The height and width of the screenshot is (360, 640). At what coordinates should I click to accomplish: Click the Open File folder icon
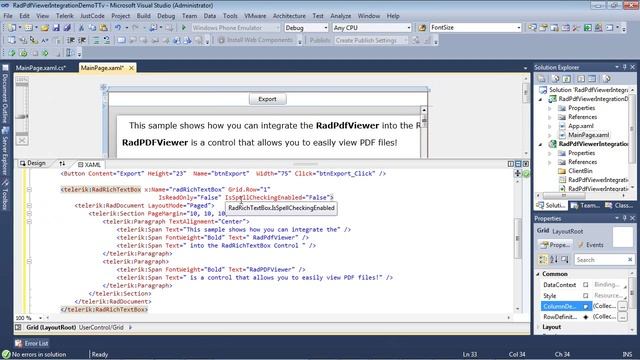tap(45, 28)
